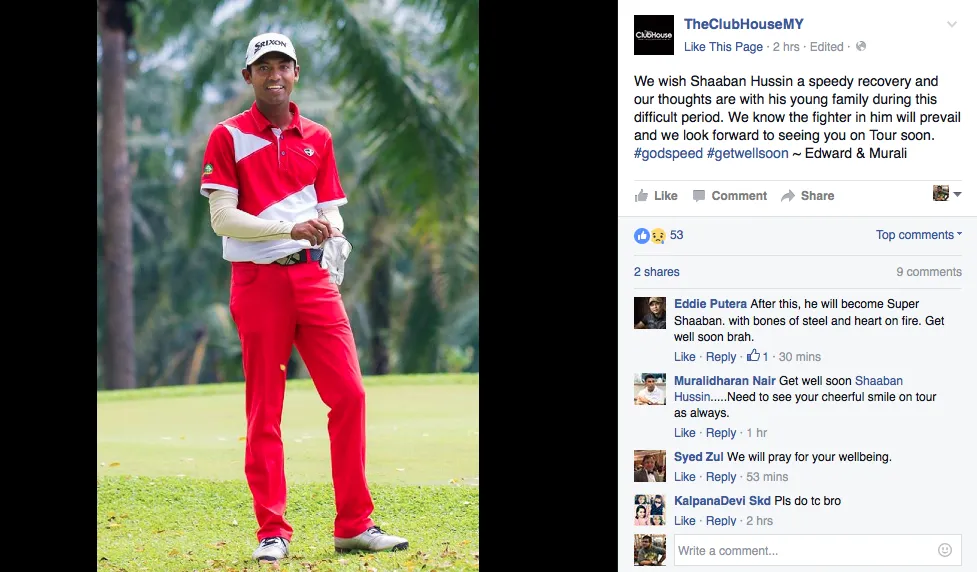977x572 pixels.
Task: Like Muralidharan Nair's comment
Action: (684, 432)
